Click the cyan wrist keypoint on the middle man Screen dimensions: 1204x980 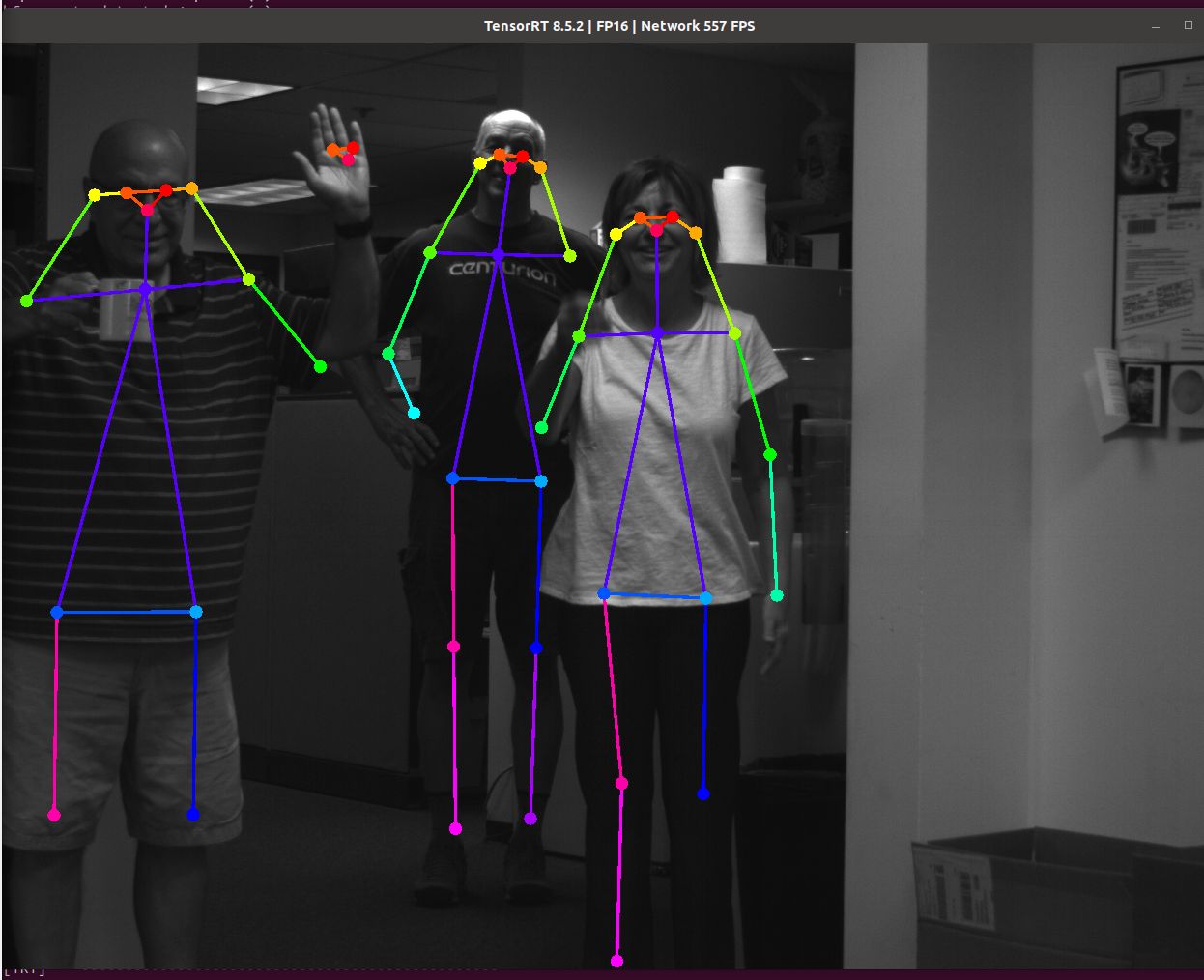(x=414, y=413)
